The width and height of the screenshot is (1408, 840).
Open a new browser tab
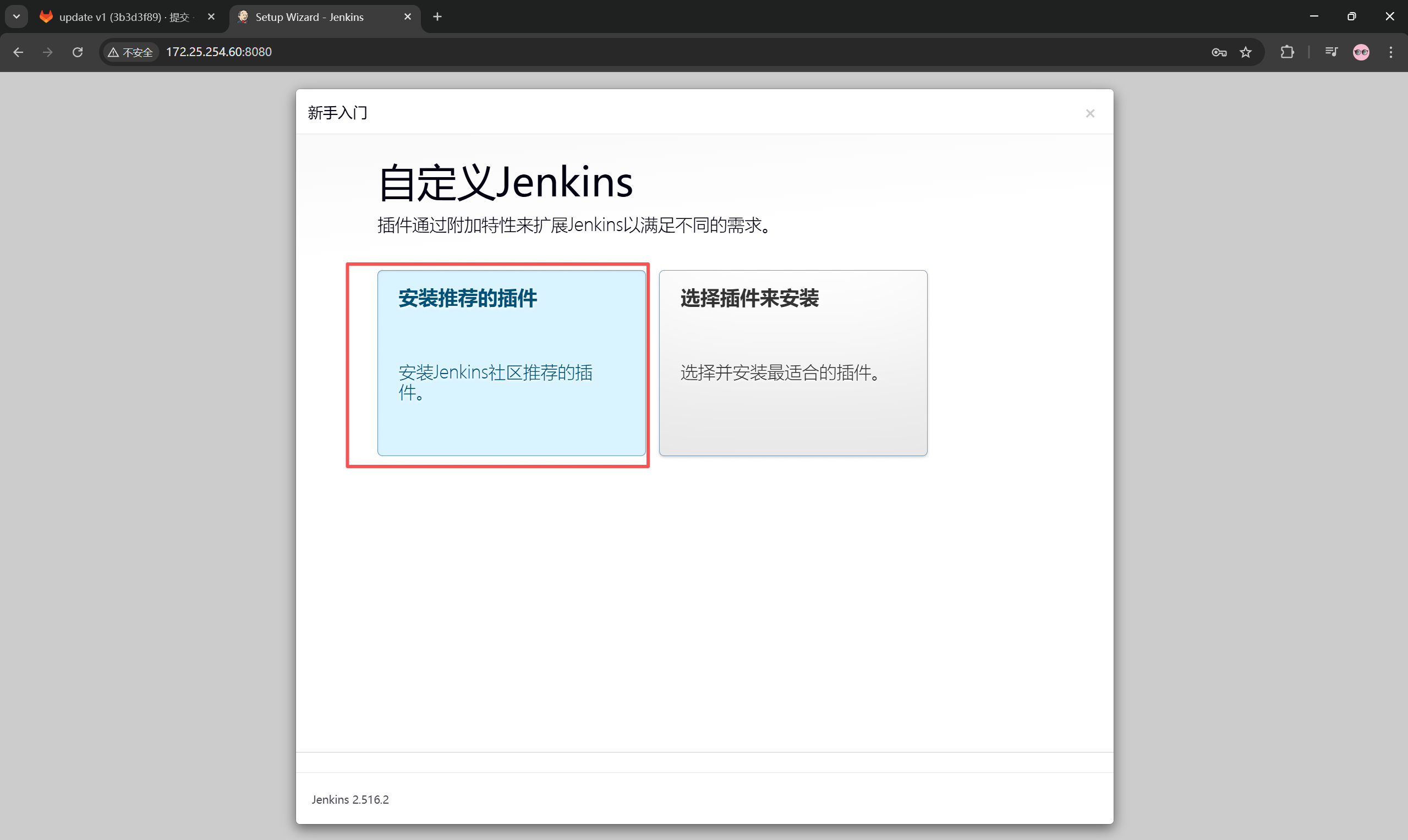pos(437,17)
